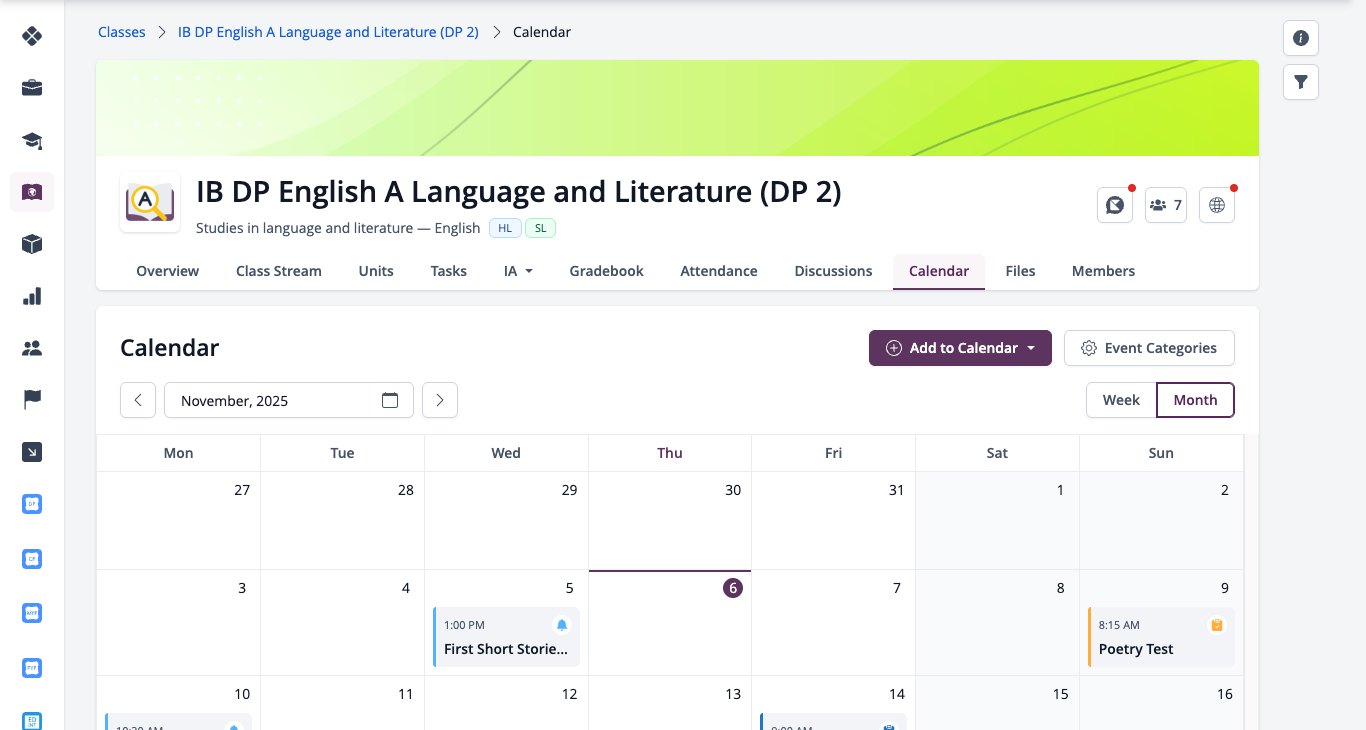
Task: Open the CP blue badge sidebar icon
Action: [32, 558]
